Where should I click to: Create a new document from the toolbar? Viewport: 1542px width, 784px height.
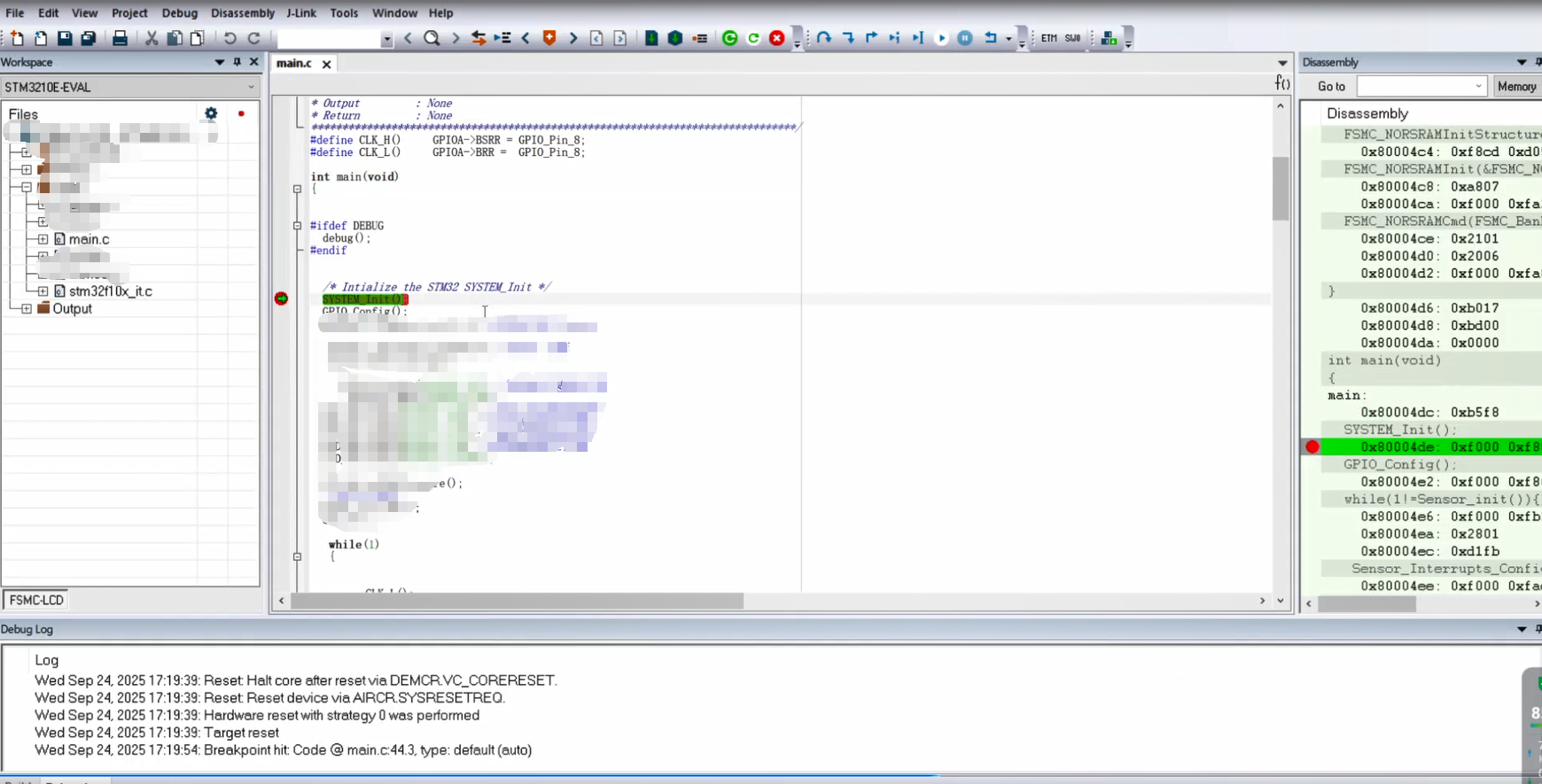coord(17,38)
